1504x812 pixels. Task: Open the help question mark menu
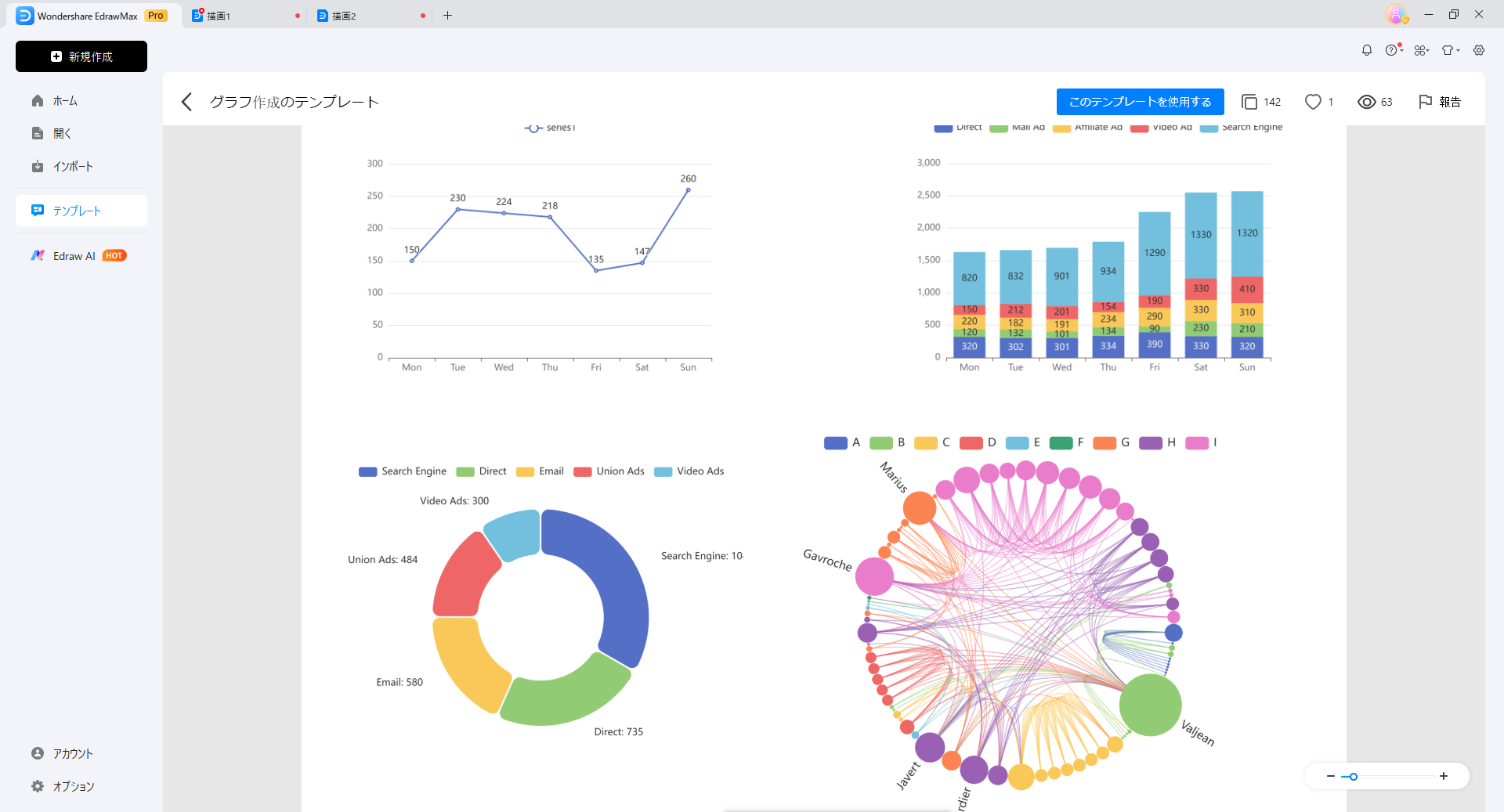(1392, 50)
